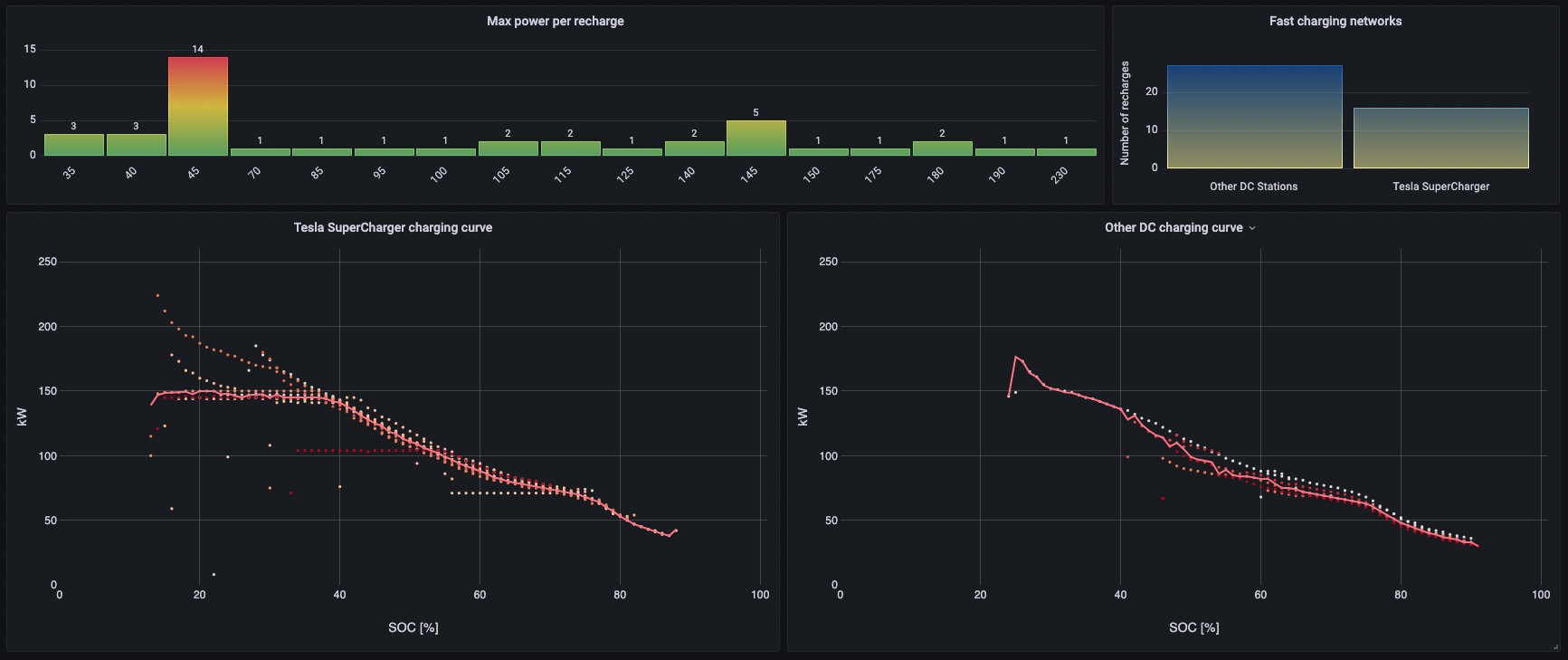
Task: Click the count label 5 above the 145 bar
Action: tap(755, 112)
